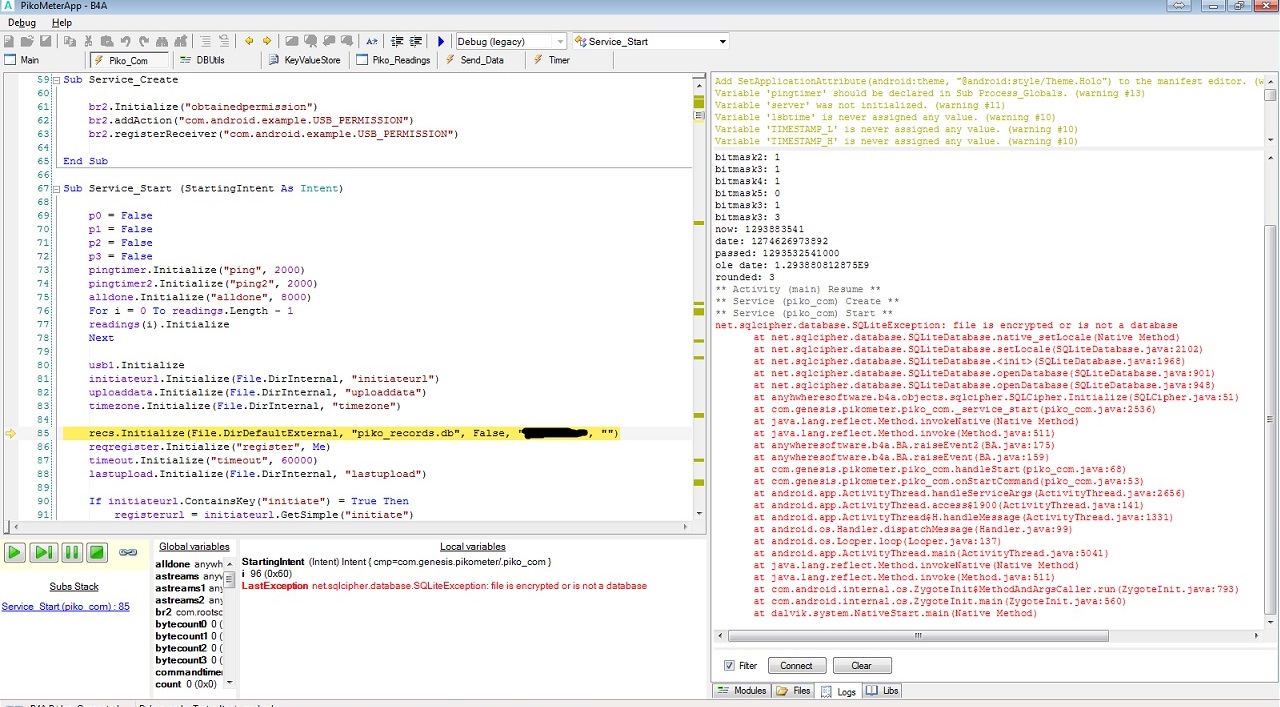Click the green Continue debug button
1280x707 pixels.
click(x=15, y=552)
